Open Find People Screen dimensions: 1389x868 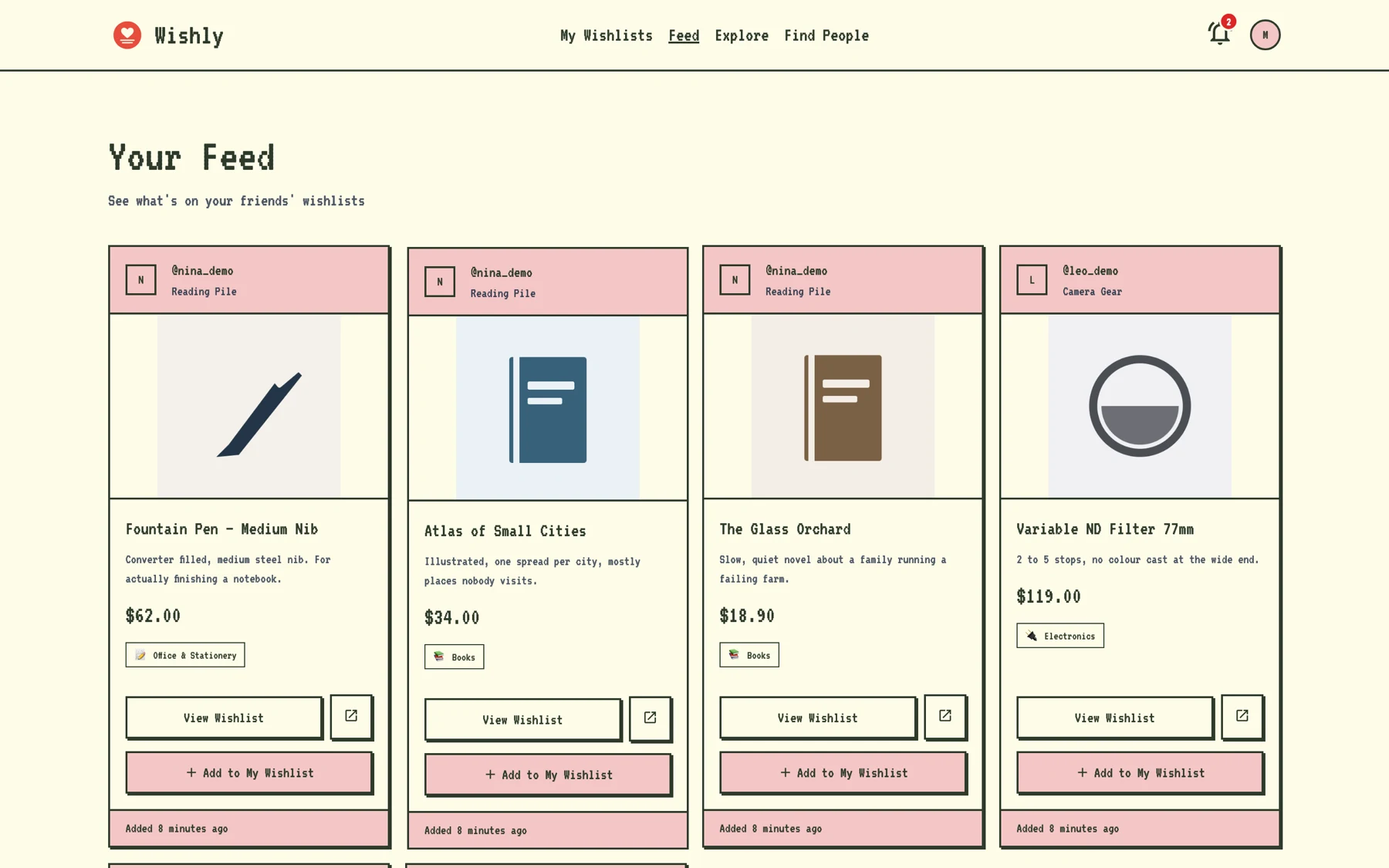(826, 35)
